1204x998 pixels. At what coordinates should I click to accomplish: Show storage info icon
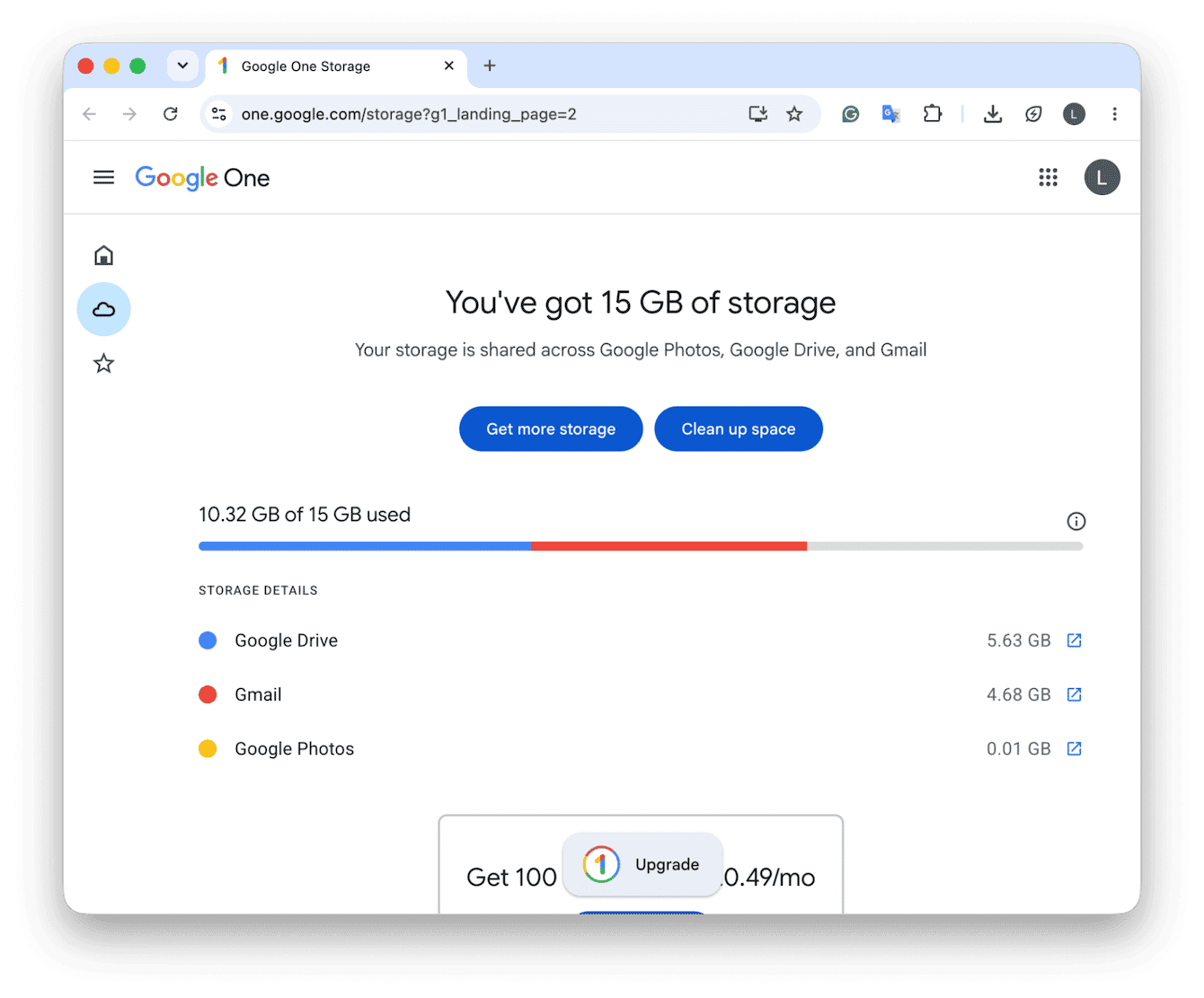tap(1076, 522)
